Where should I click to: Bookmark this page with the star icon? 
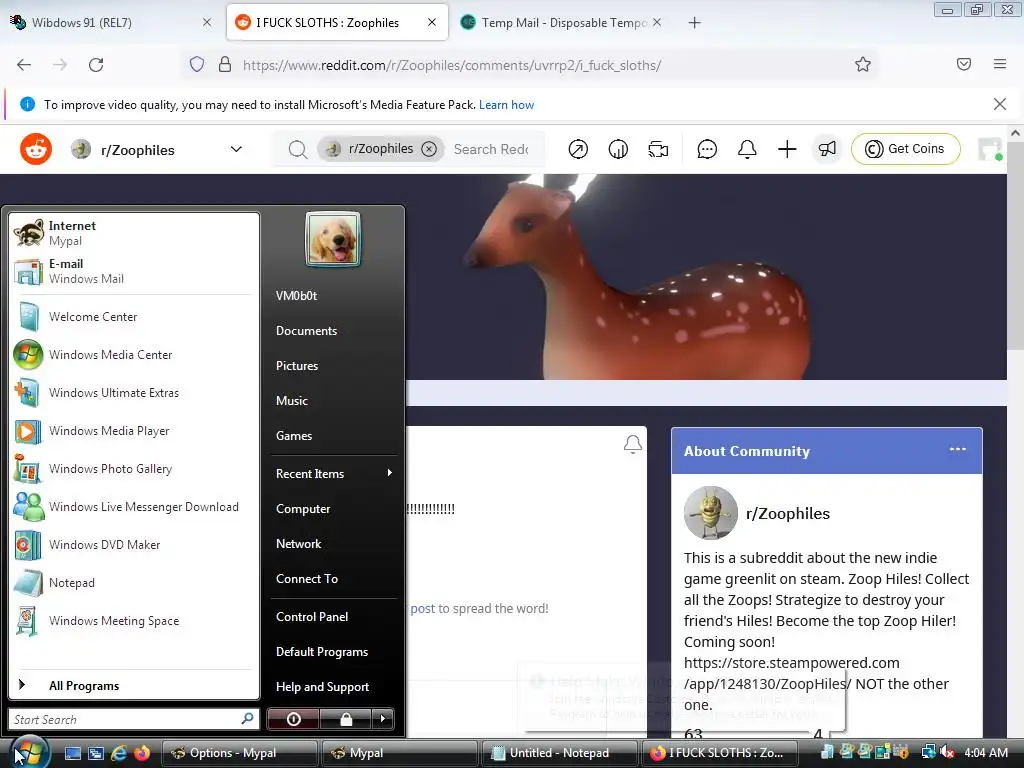pos(863,64)
